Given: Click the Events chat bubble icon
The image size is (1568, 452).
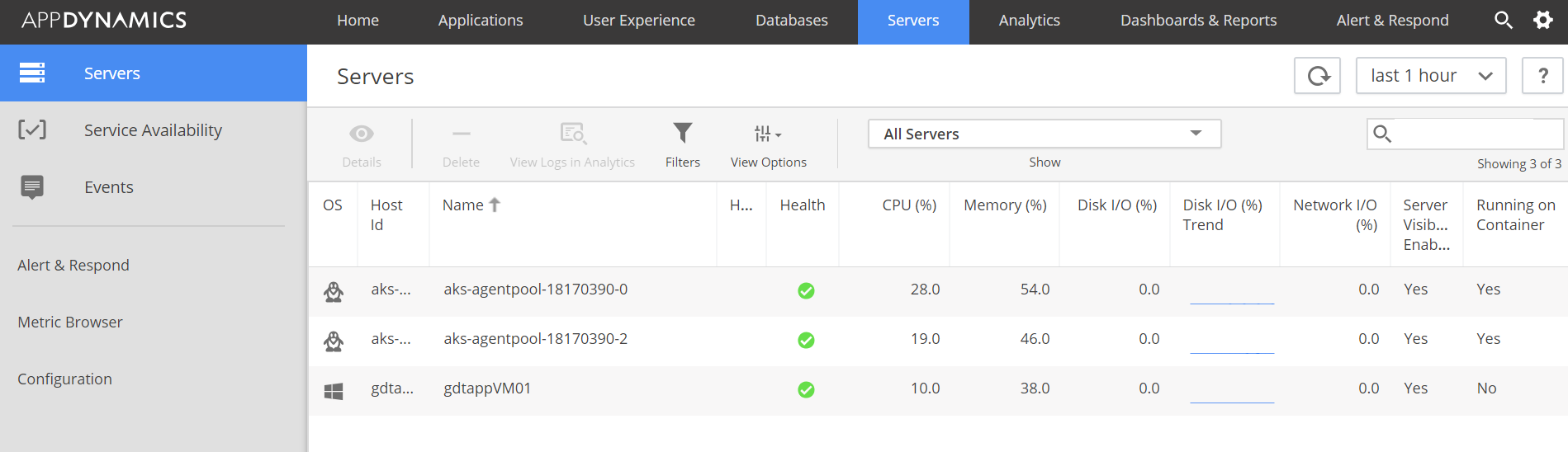Looking at the screenshot, I should coord(32,187).
